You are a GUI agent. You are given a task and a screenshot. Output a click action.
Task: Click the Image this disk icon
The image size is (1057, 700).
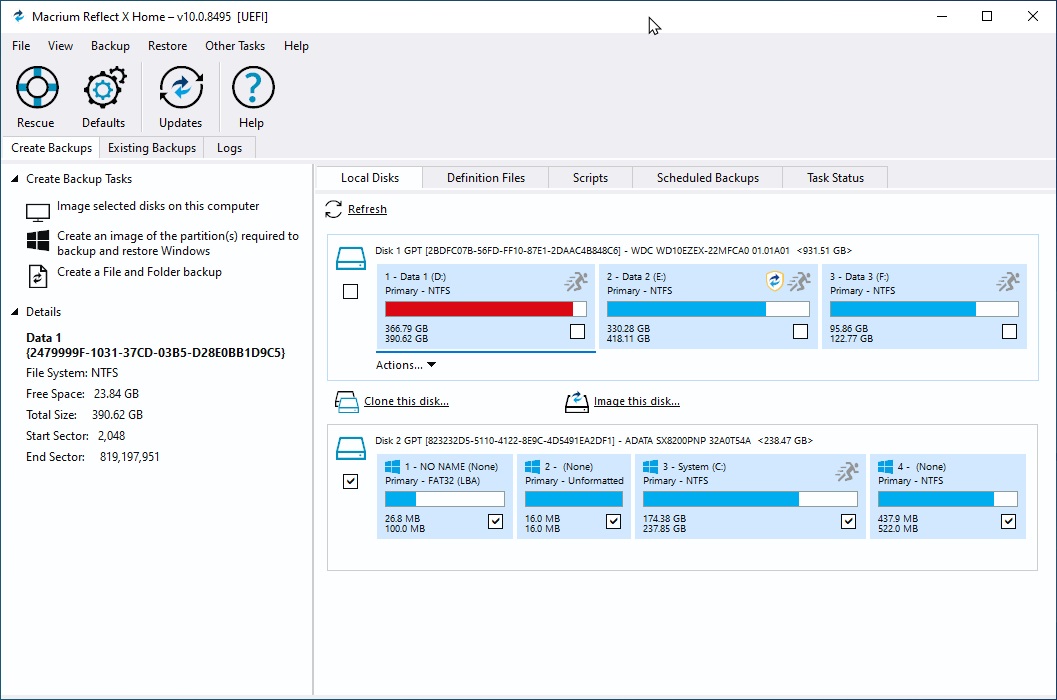(x=576, y=401)
